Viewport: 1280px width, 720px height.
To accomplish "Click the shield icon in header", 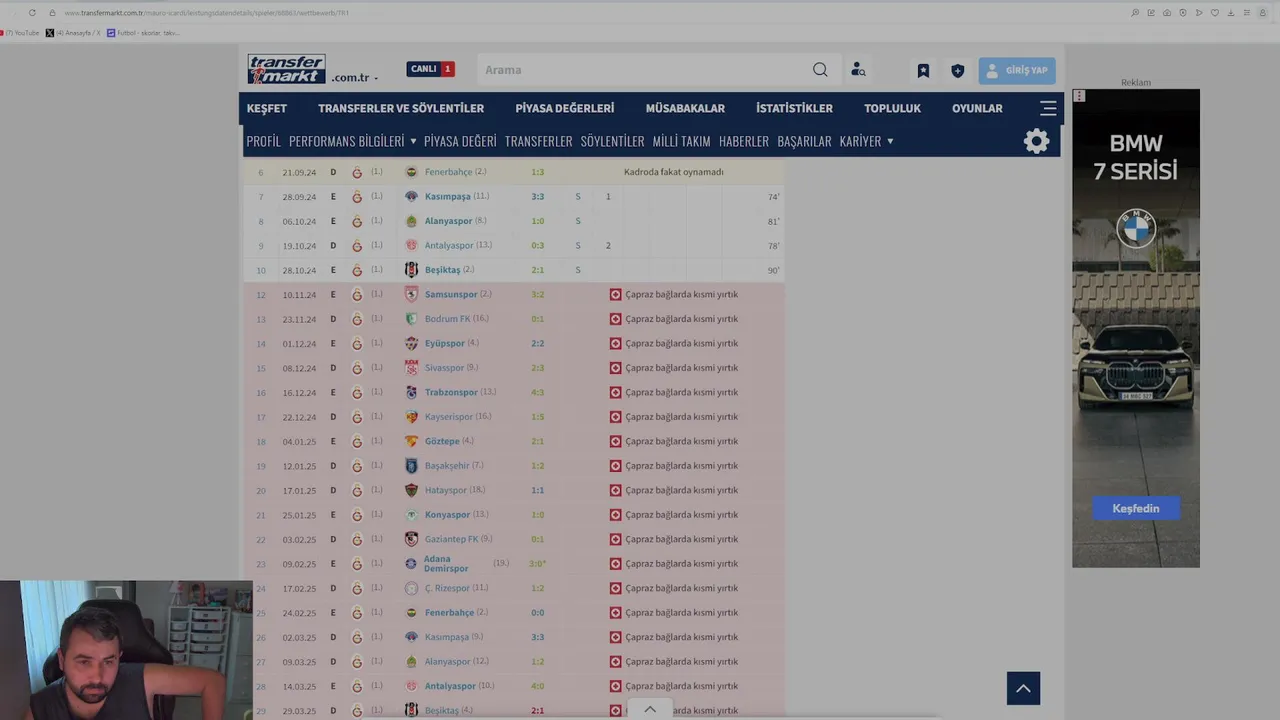I will [x=957, y=71].
